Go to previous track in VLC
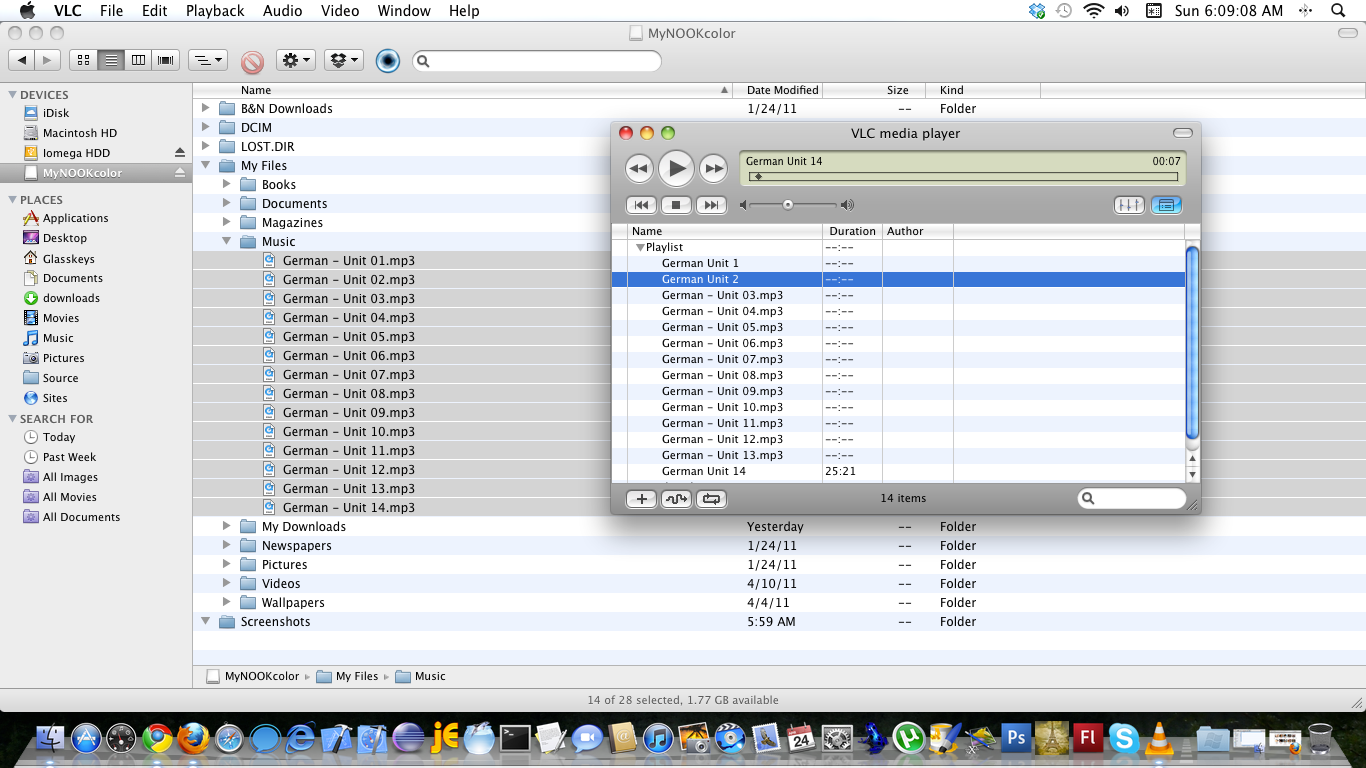This screenshot has height=768, width=1366. coord(641,205)
